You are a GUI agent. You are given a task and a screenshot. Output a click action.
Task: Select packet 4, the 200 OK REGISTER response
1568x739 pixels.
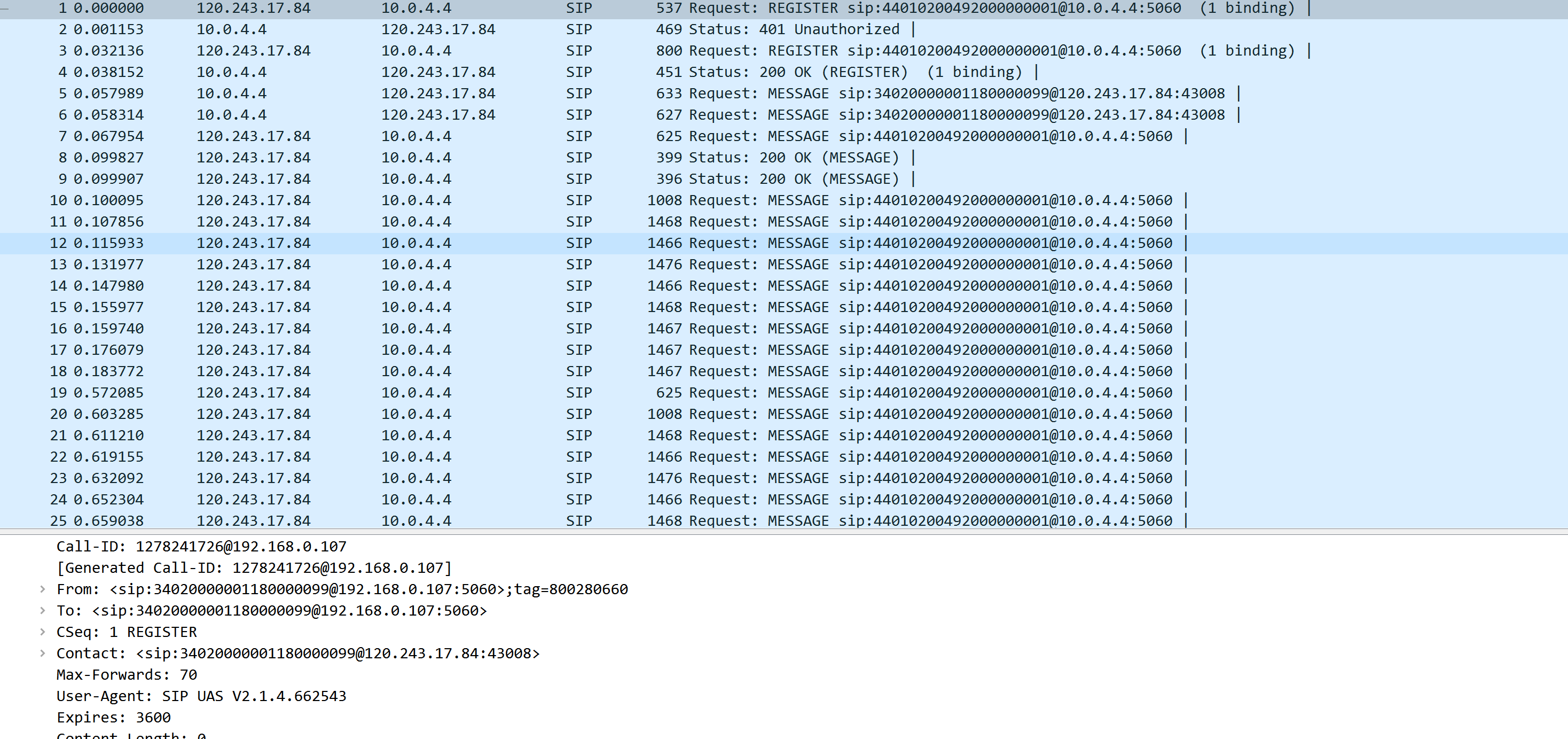365,71
